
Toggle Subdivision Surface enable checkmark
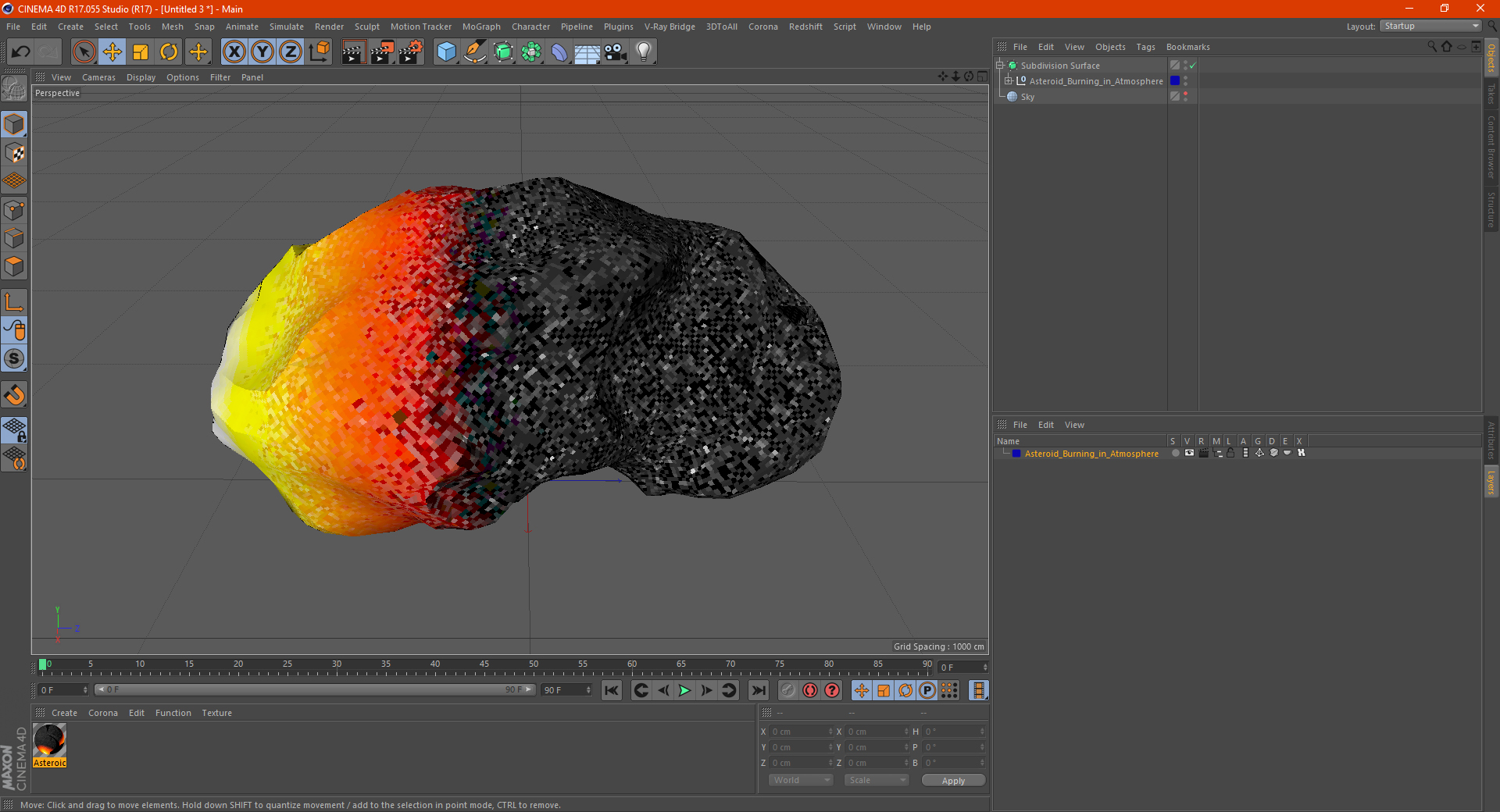1193,66
